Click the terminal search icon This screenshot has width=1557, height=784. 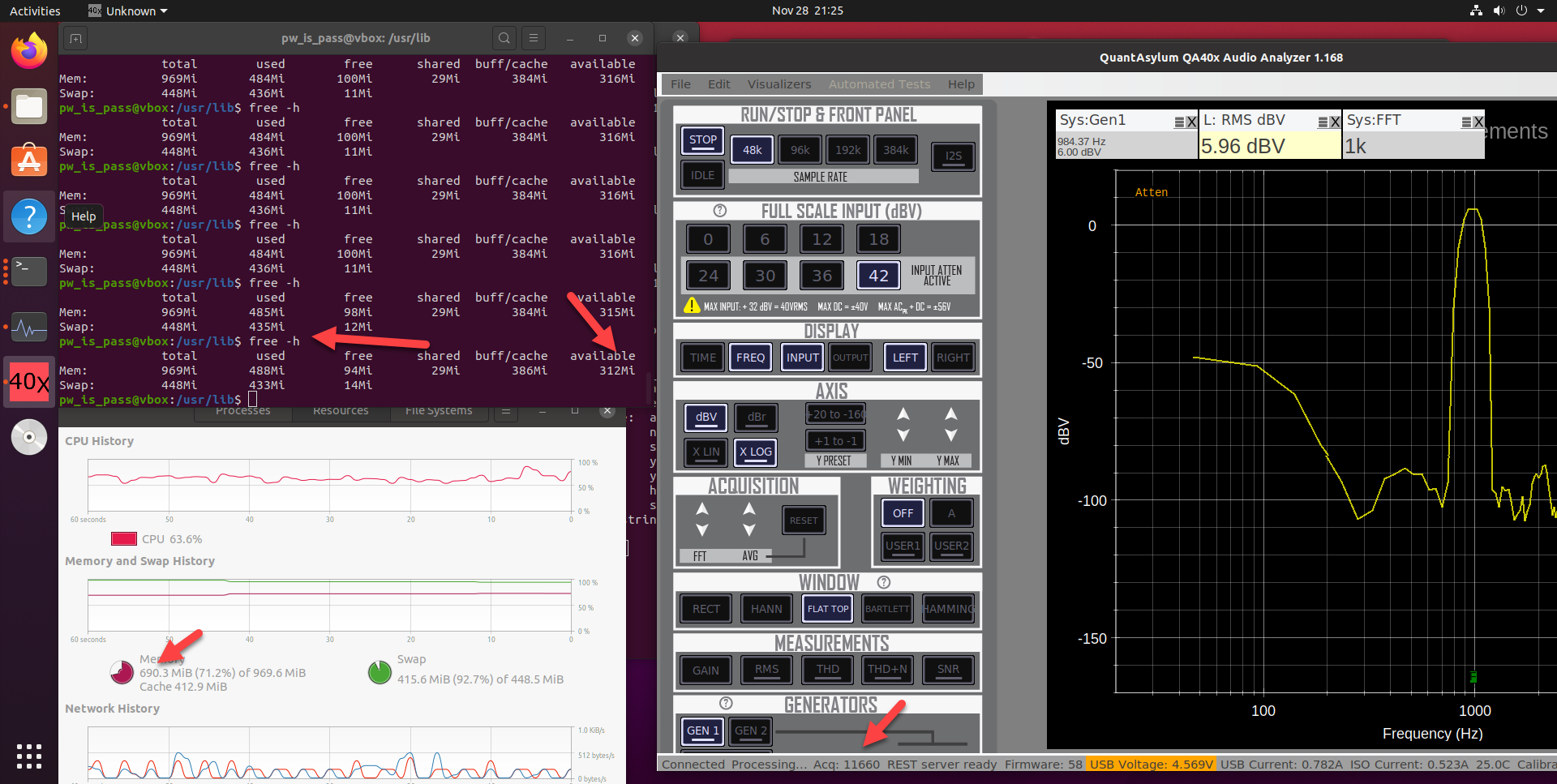(x=504, y=38)
